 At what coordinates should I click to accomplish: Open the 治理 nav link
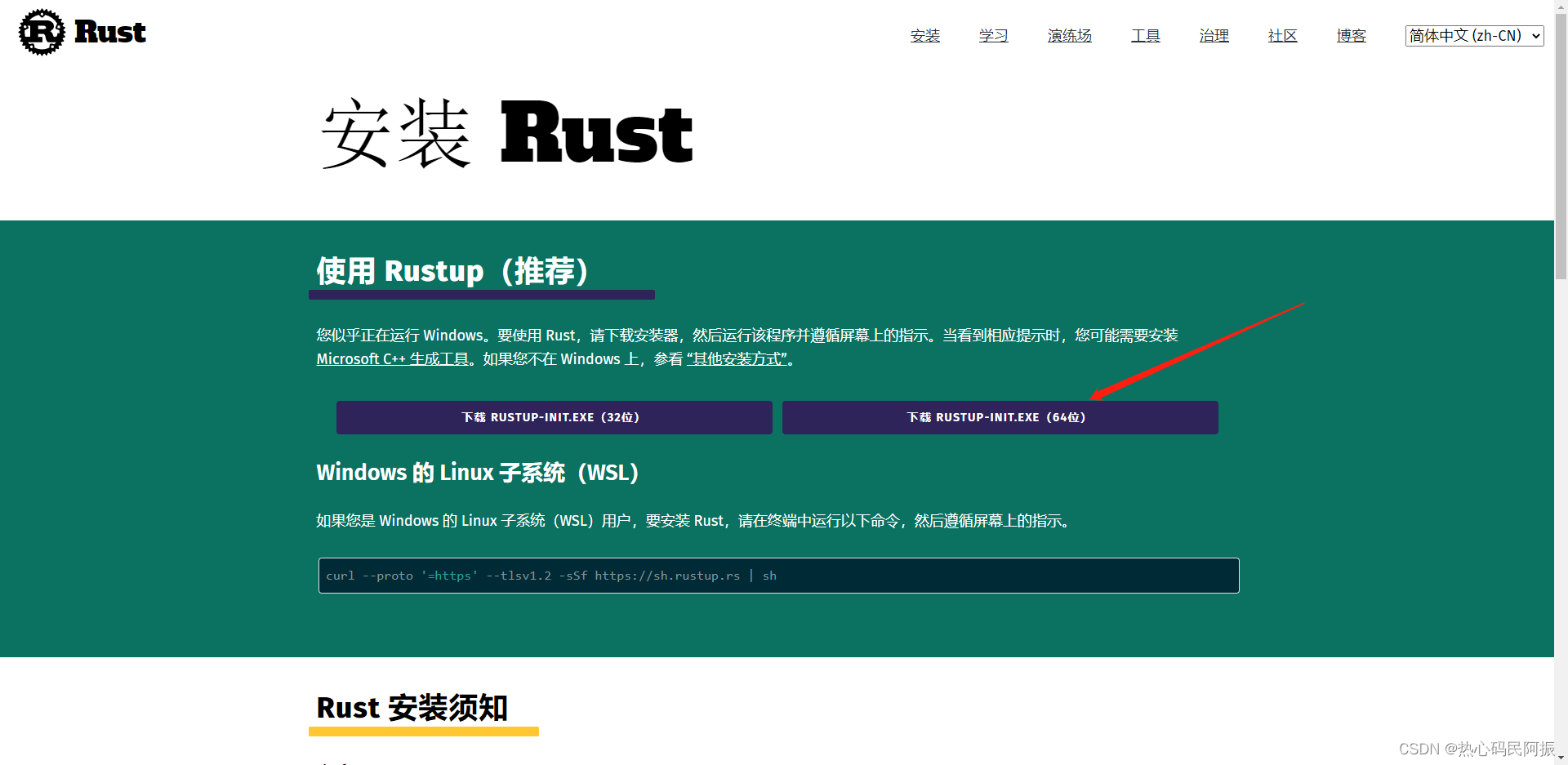1214,36
